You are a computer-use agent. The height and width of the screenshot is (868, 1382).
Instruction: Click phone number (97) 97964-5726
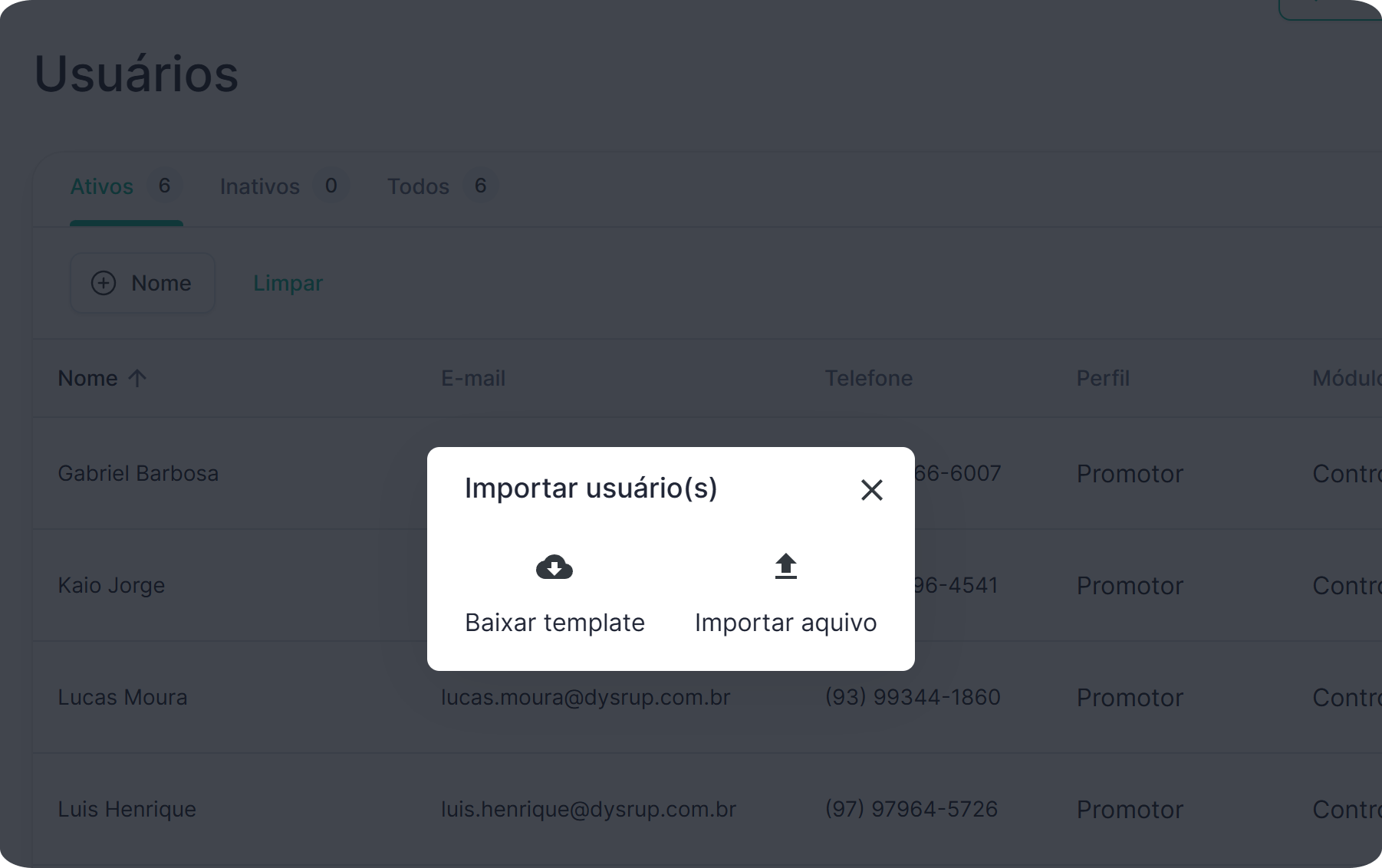[x=912, y=809]
